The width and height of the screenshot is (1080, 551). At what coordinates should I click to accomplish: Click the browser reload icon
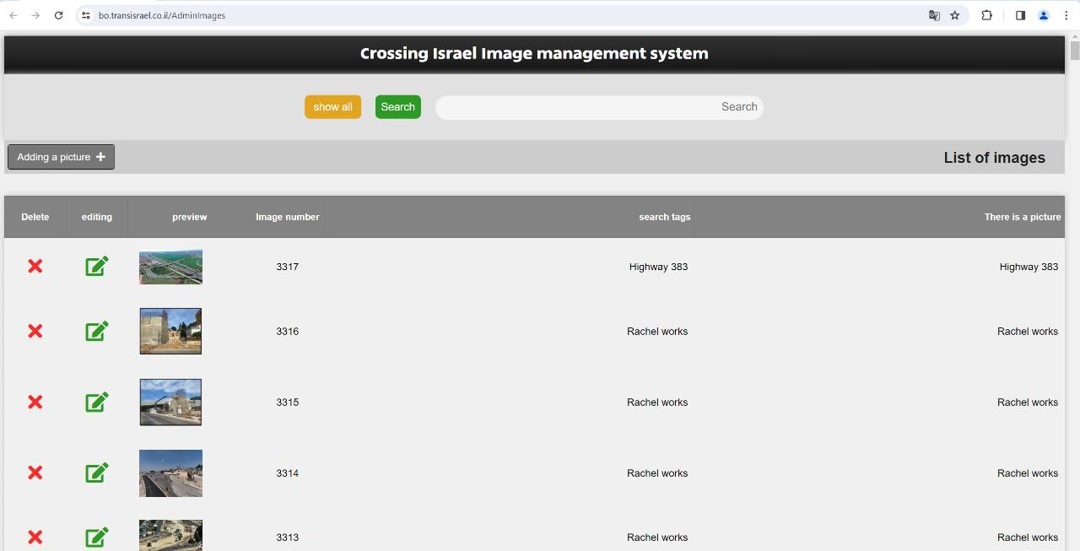[x=58, y=15]
